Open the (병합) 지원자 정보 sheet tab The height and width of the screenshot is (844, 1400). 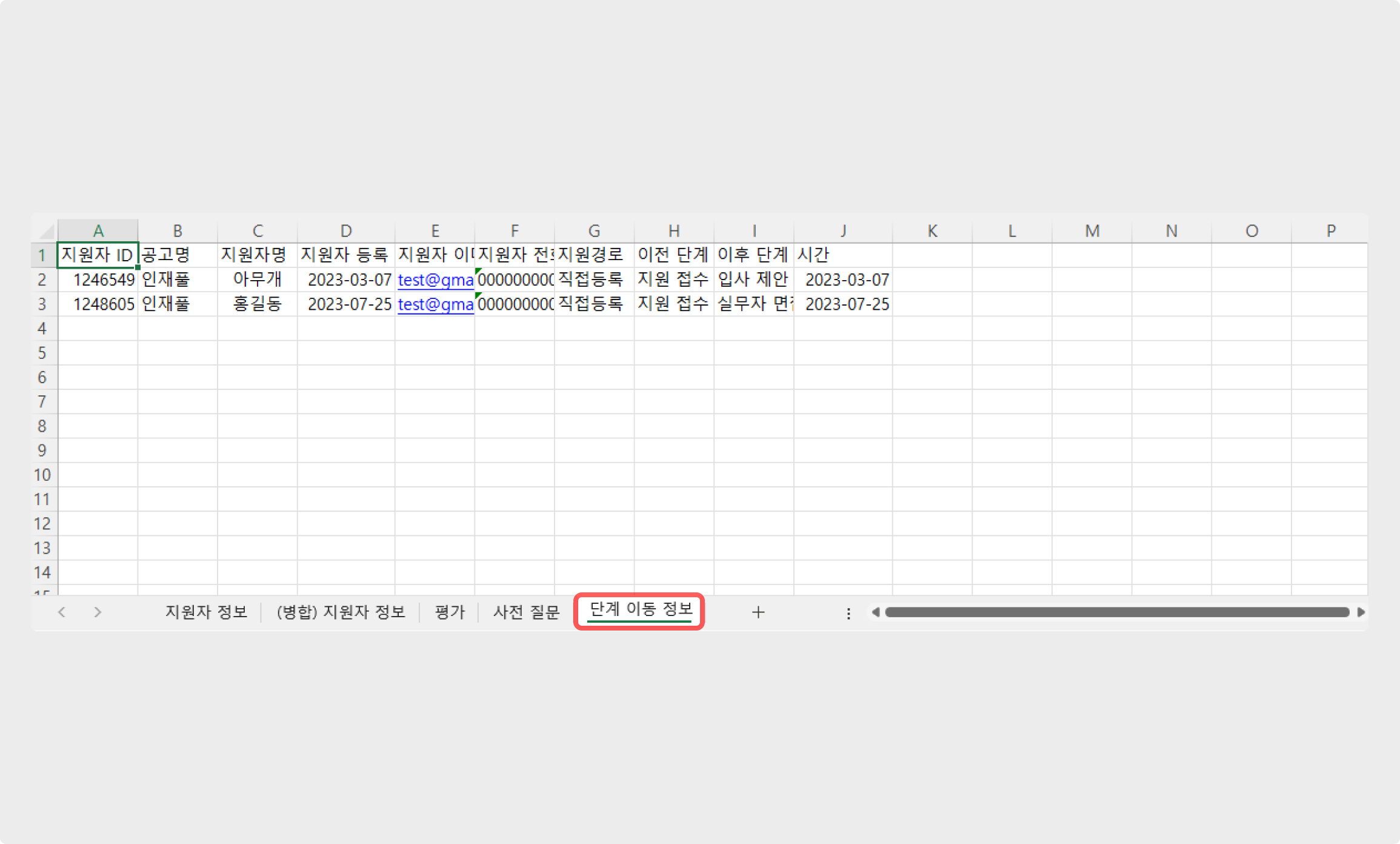click(341, 612)
